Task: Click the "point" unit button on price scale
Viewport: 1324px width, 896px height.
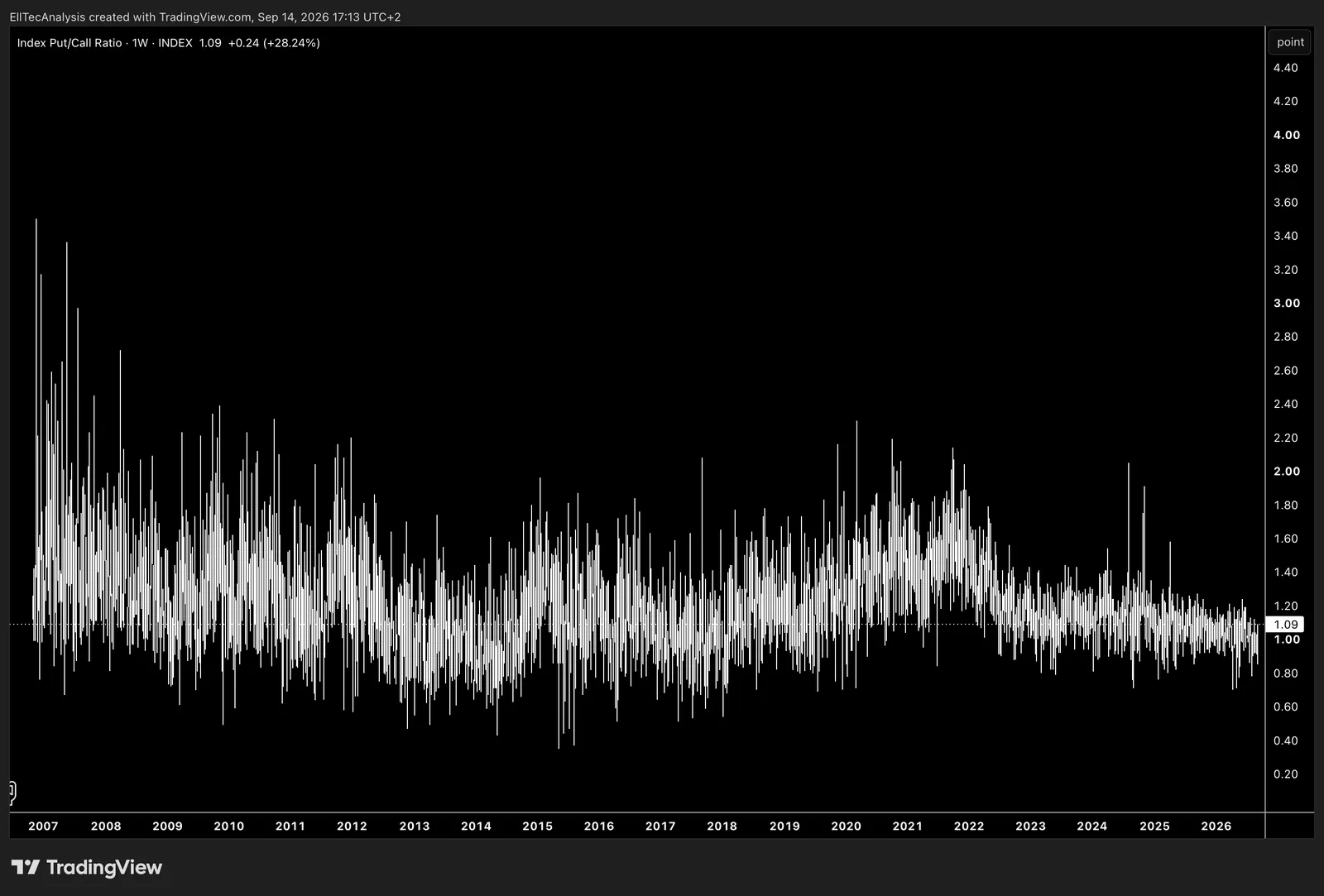Action: pyautogui.click(x=1290, y=42)
